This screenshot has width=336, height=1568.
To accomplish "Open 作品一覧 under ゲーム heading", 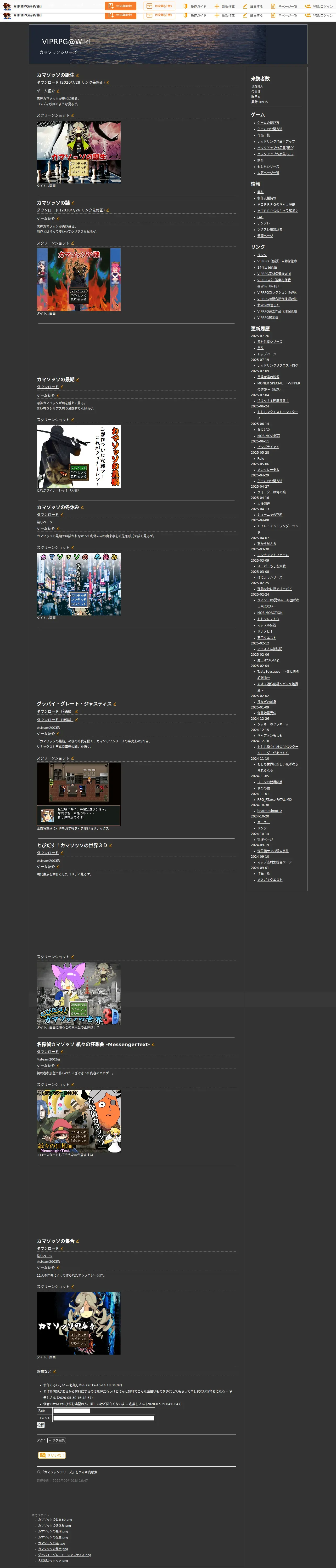I will coord(264,135).
